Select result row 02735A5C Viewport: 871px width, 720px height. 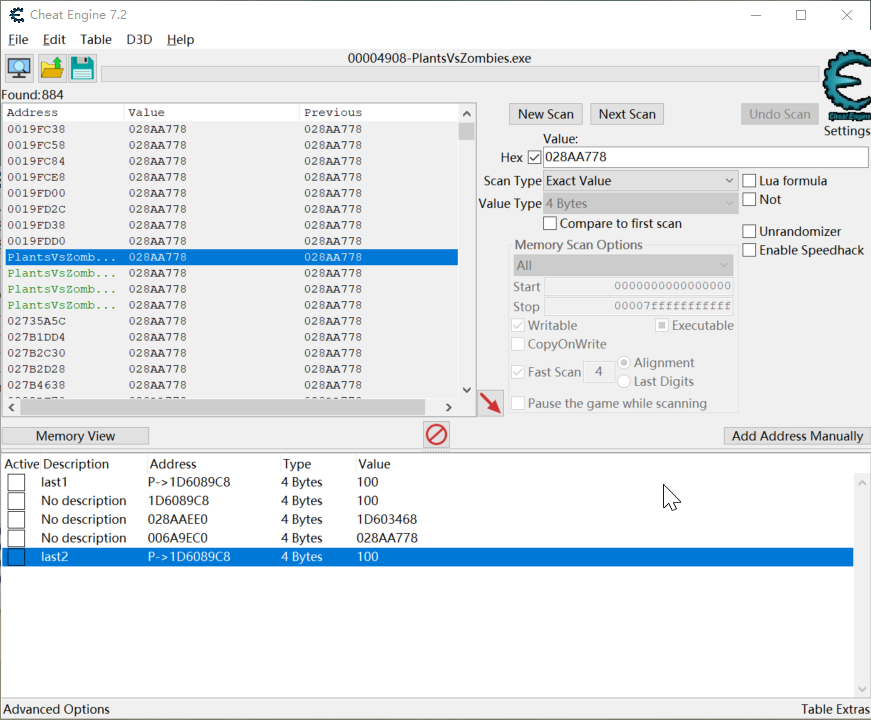(232, 321)
